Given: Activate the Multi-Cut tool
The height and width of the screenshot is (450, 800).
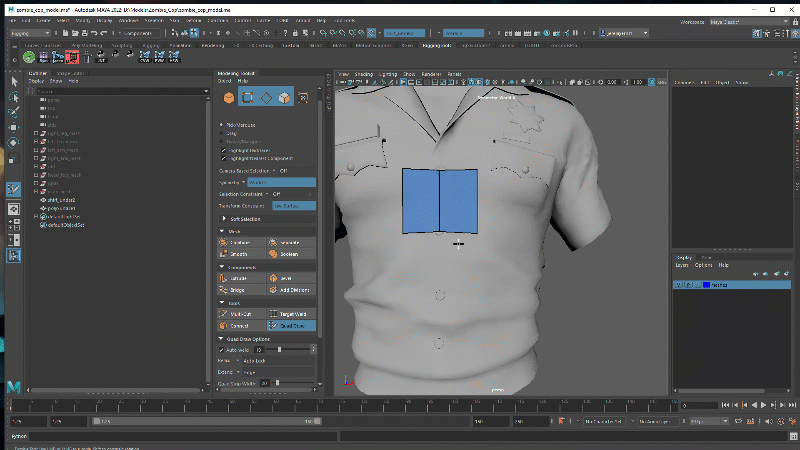Looking at the screenshot, I should pyautogui.click(x=243, y=313).
